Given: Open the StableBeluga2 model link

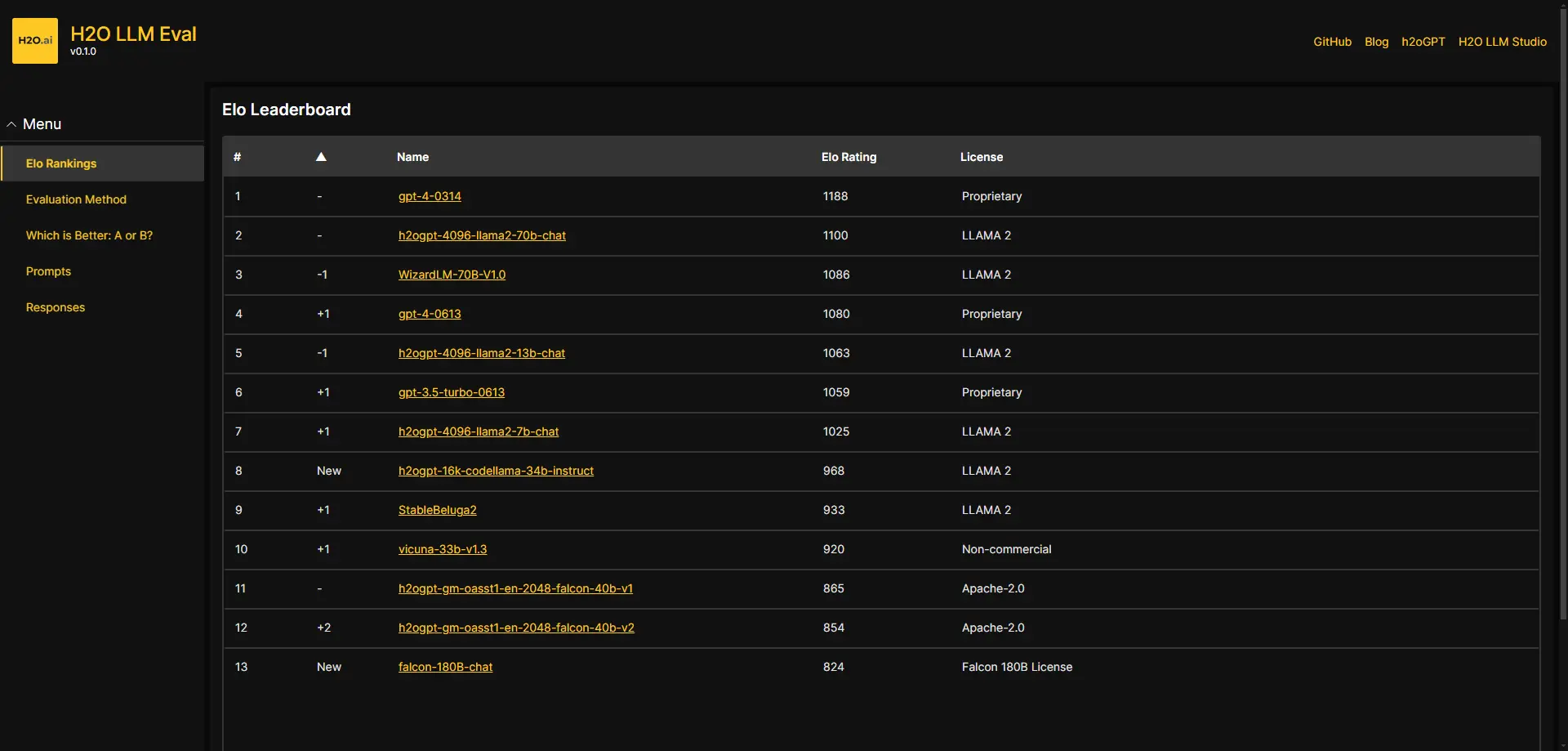Looking at the screenshot, I should click(437, 510).
